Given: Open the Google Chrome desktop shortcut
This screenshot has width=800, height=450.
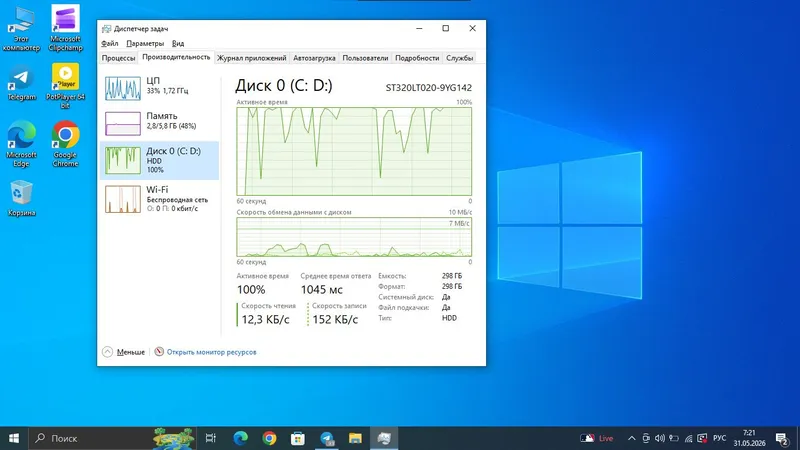Looking at the screenshot, I should 65,144.
